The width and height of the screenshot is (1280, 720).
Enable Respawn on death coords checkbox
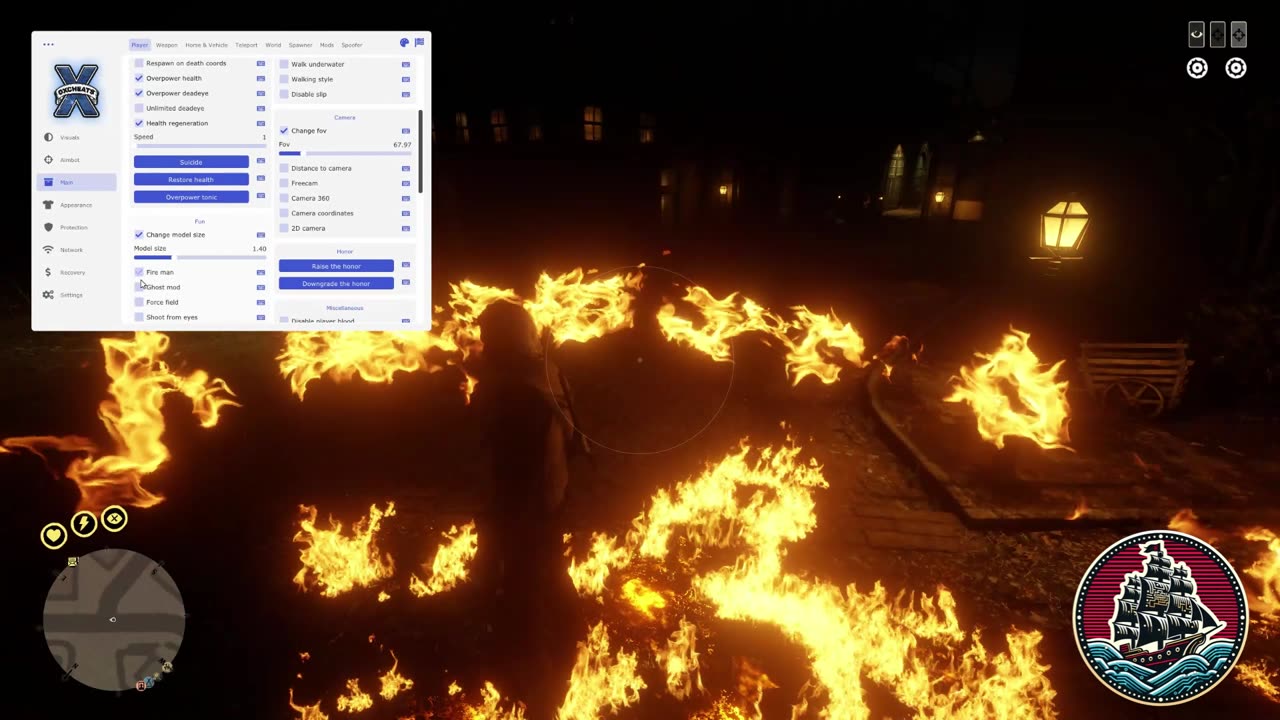pos(139,63)
